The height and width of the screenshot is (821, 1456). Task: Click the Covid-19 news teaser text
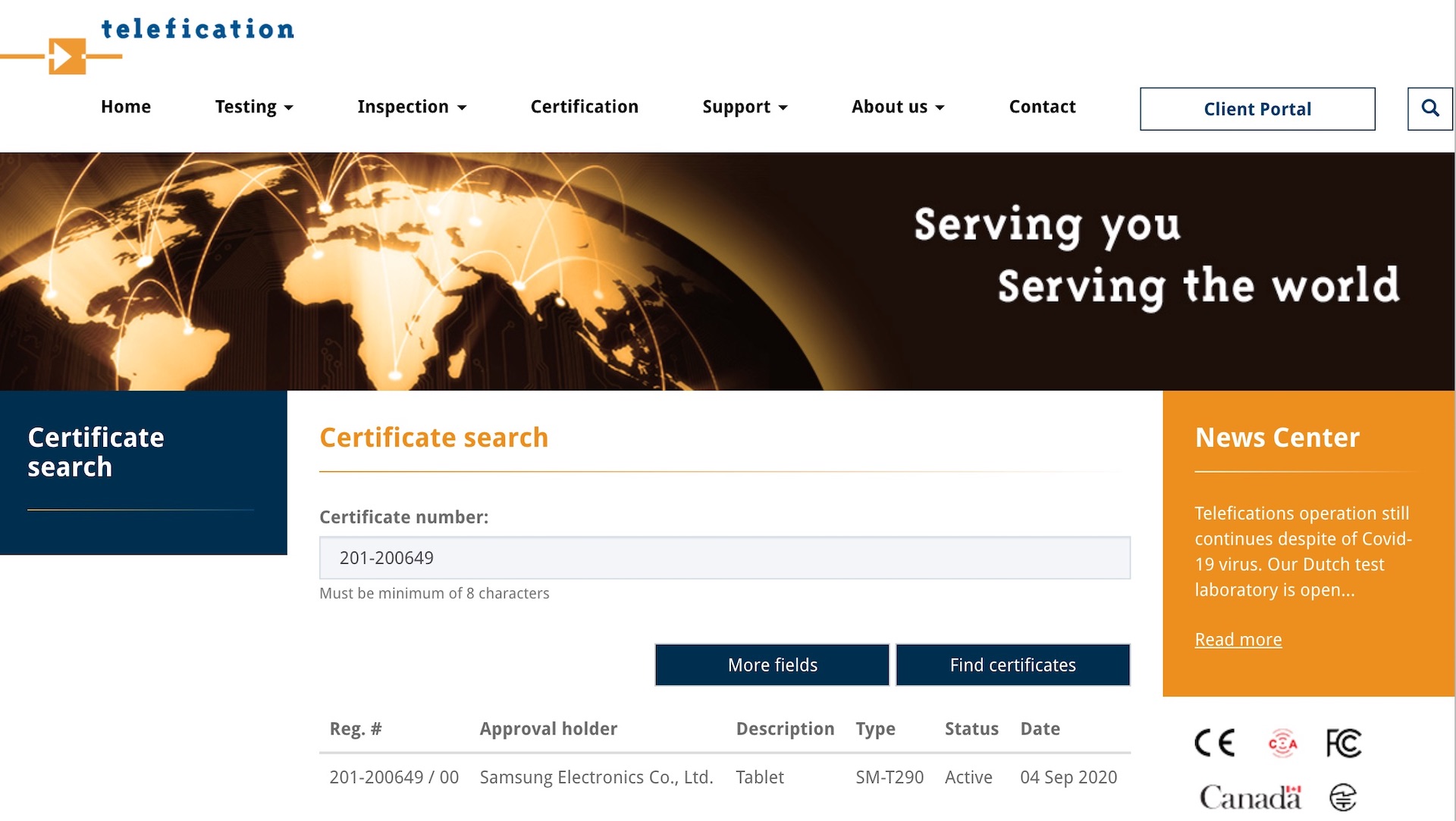1303,552
